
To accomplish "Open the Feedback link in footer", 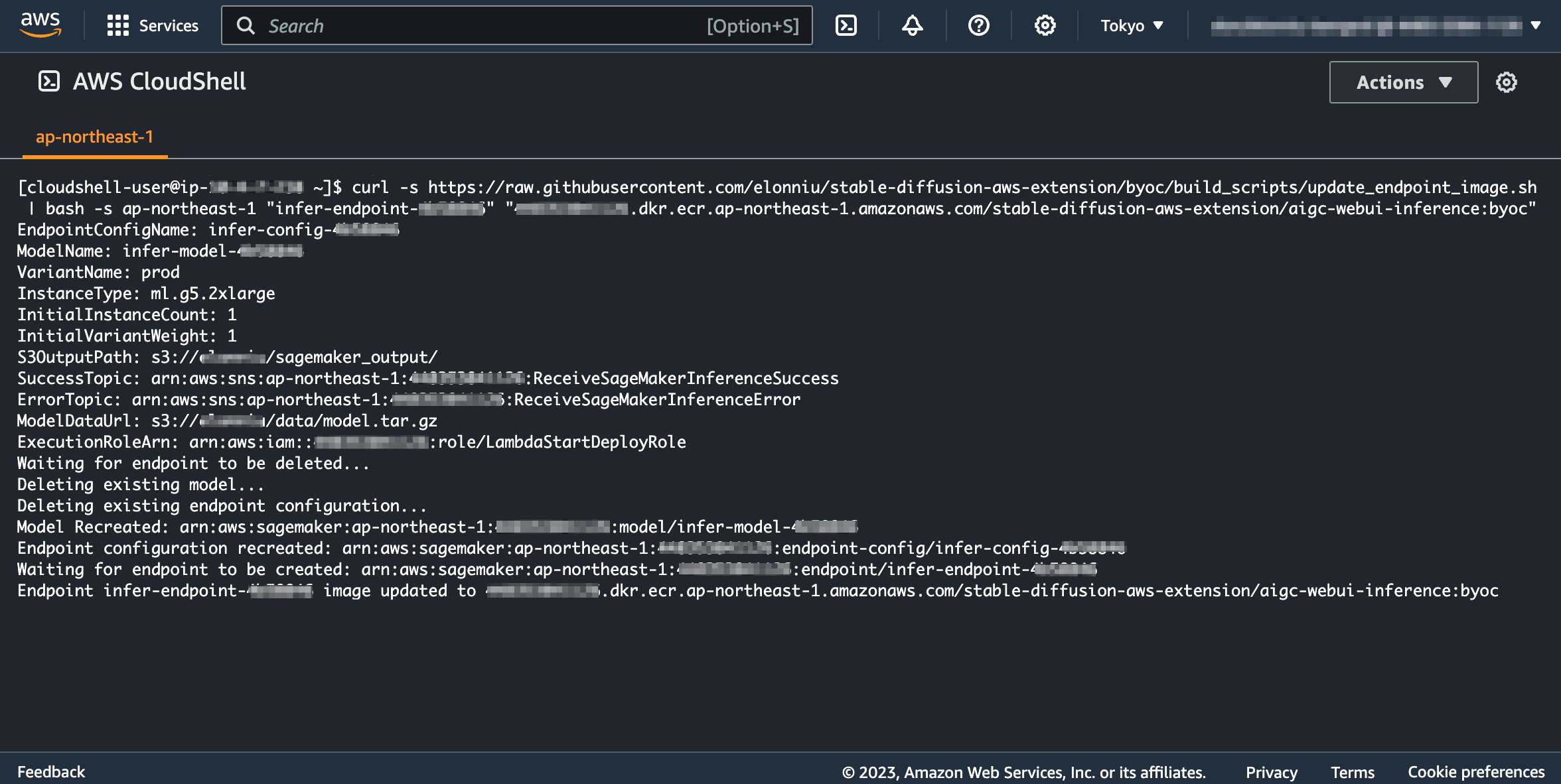I will click(x=51, y=772).
